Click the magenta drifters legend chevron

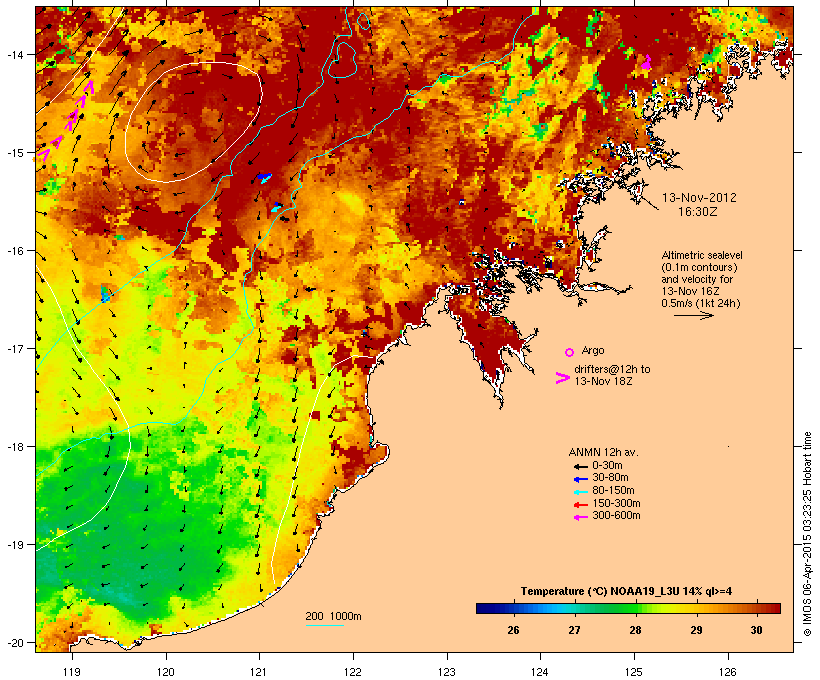coord(562,378)
